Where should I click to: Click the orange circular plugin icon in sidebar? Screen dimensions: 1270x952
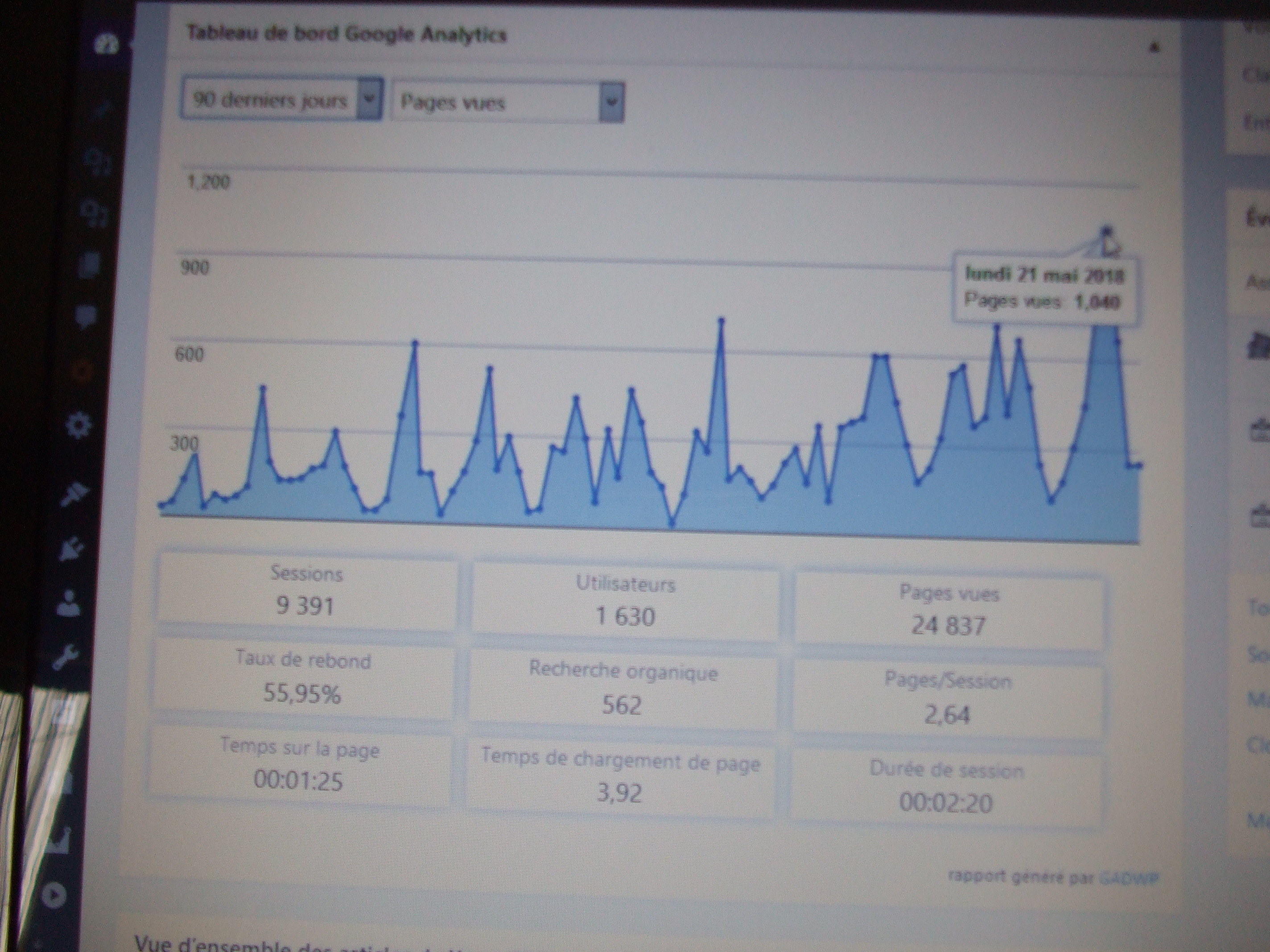point(82,372)
